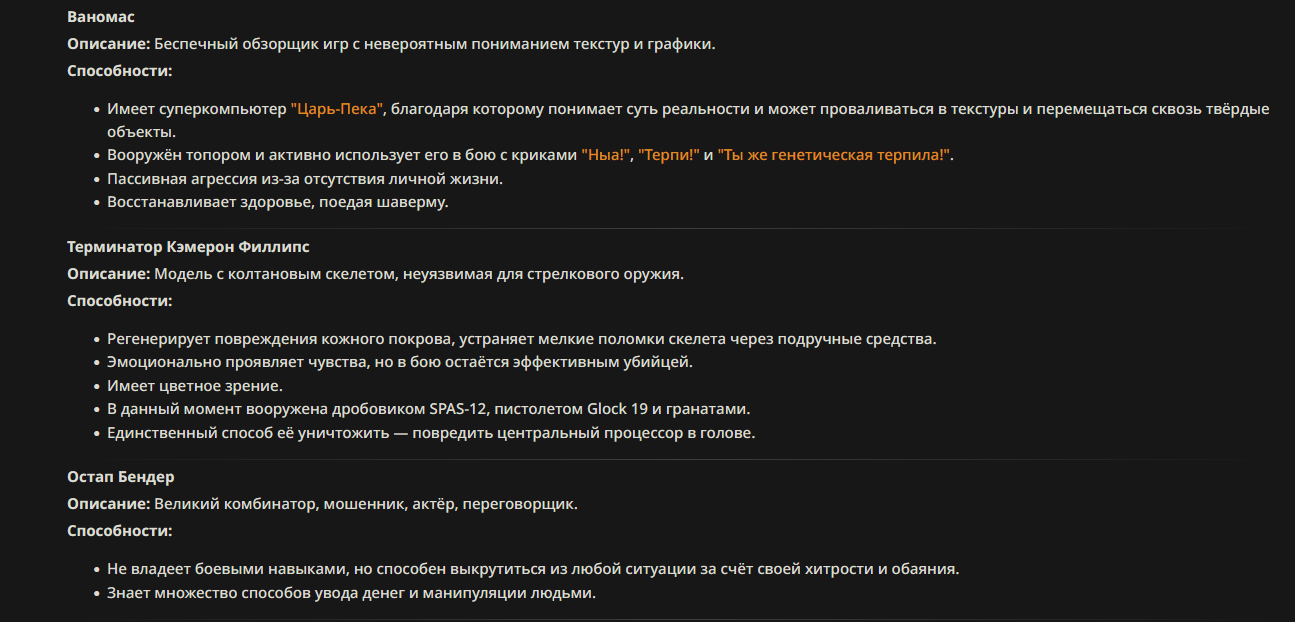Click the "Ваномас" character heading
This screenshot has width=1295, height=622.
101,17
